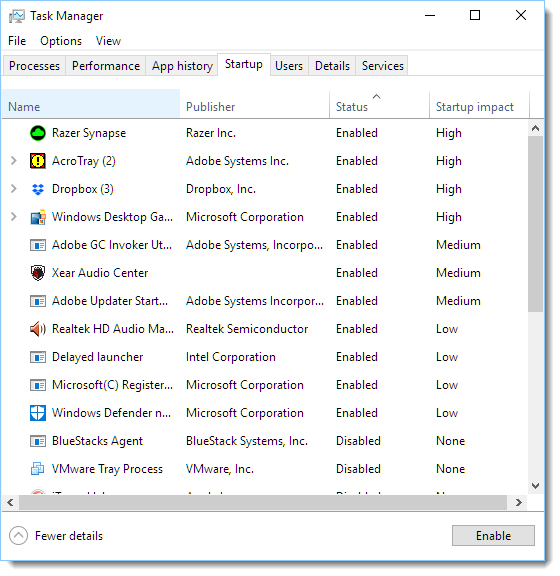The height and width of the screenshot is (576, 560).
Task: Click publisher 'VMware, Inc.'
Action: [220, 469]
